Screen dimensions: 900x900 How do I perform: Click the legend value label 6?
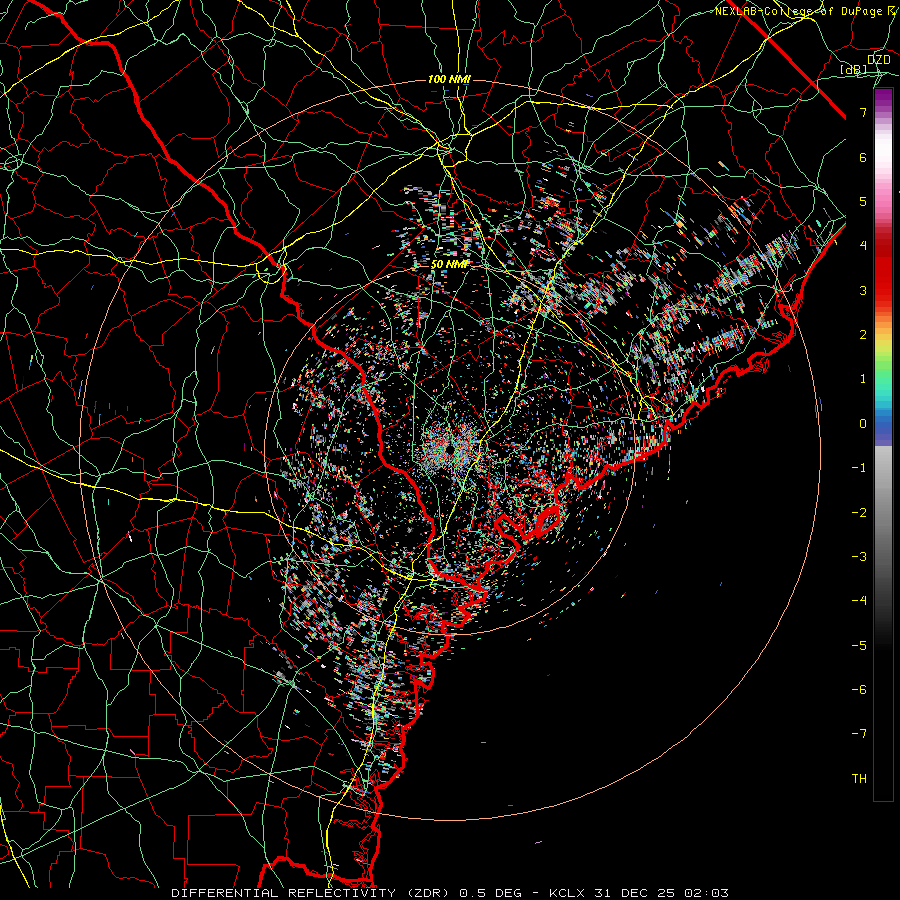click(863, 157)
